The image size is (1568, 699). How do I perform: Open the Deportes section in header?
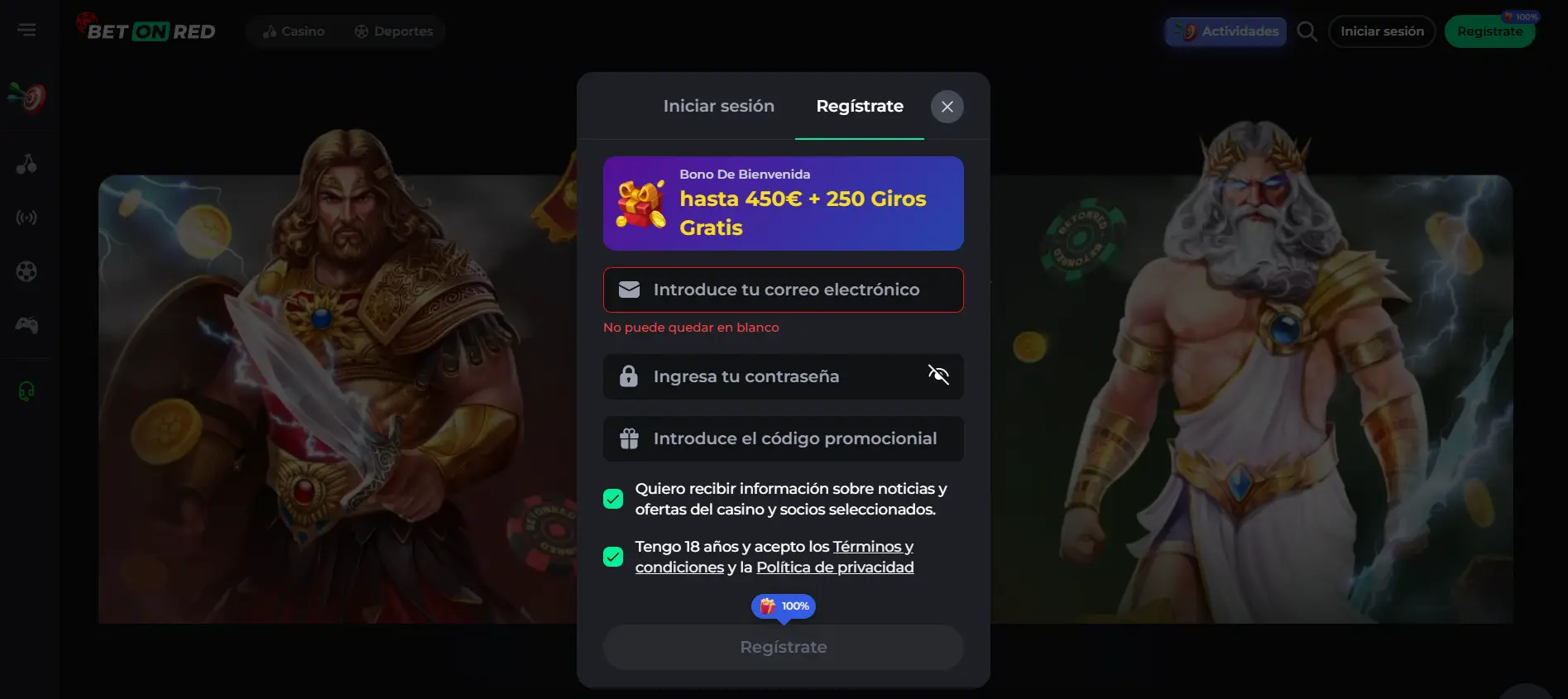[x=394, y=31]
